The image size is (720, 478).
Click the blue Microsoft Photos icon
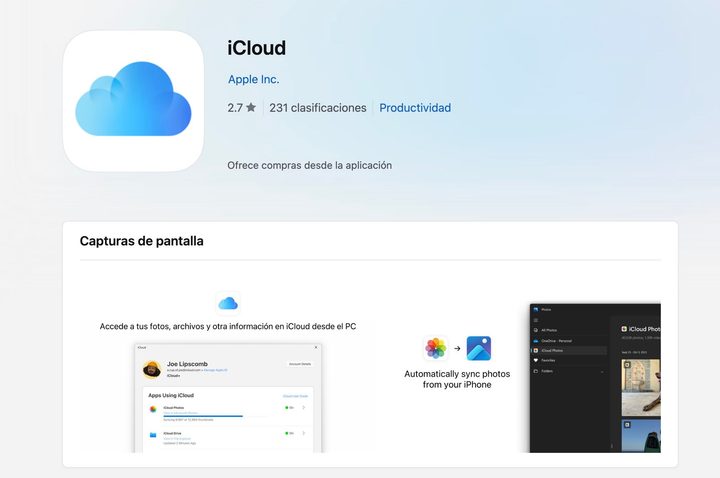[x=478, y=348]
